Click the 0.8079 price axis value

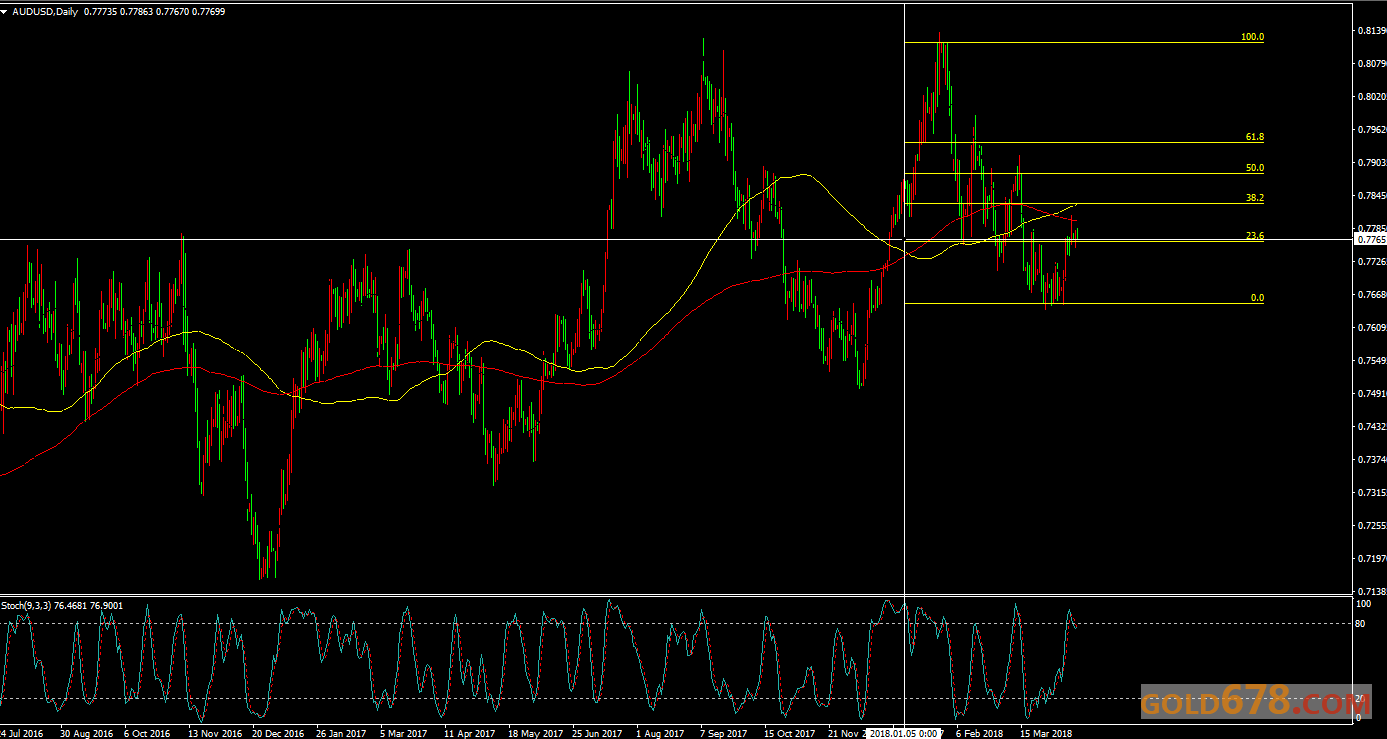tap(1371, 64)
